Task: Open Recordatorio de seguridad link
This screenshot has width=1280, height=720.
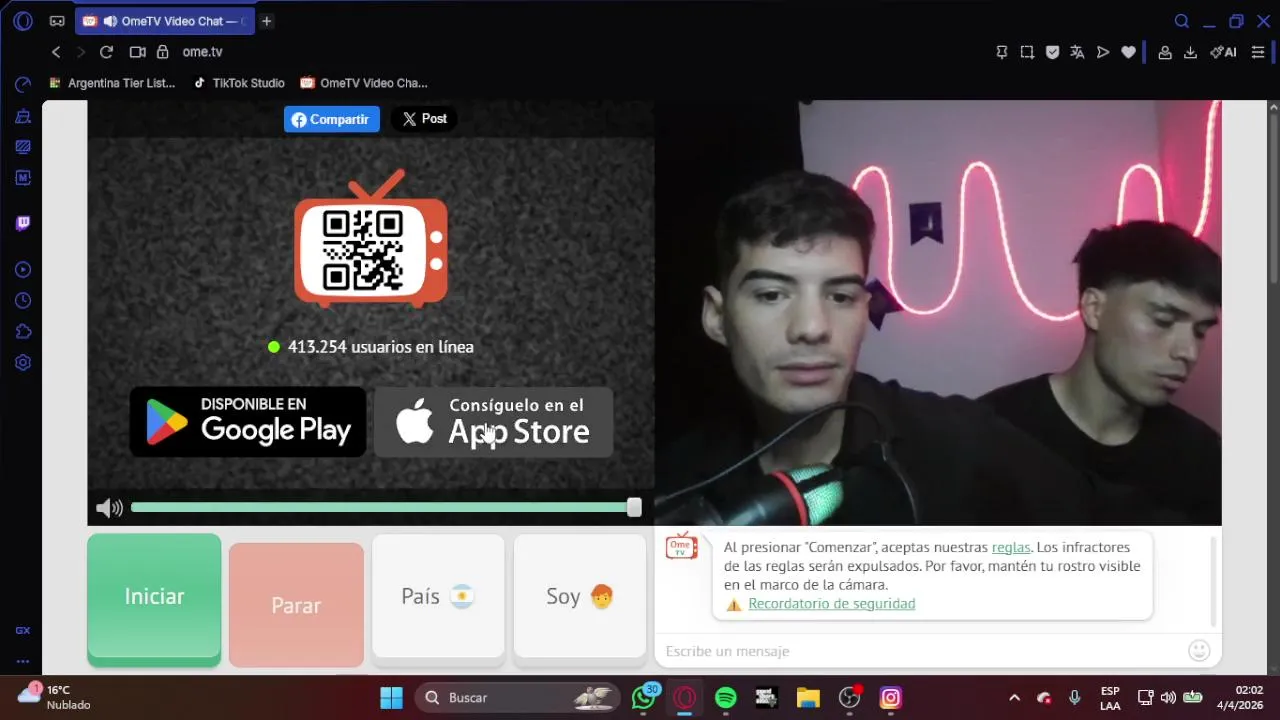Action: pos(831,603)
